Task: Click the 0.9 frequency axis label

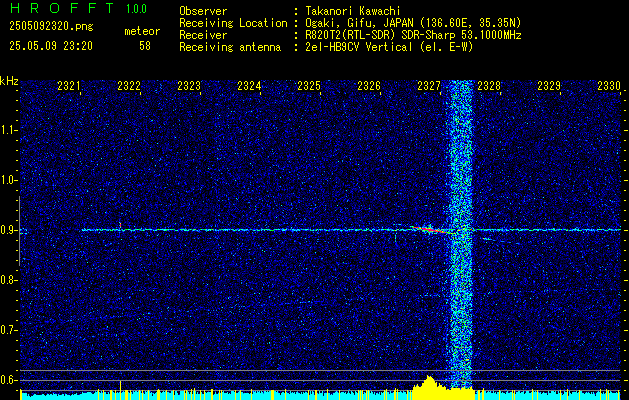Action: [x=8, y=230]
